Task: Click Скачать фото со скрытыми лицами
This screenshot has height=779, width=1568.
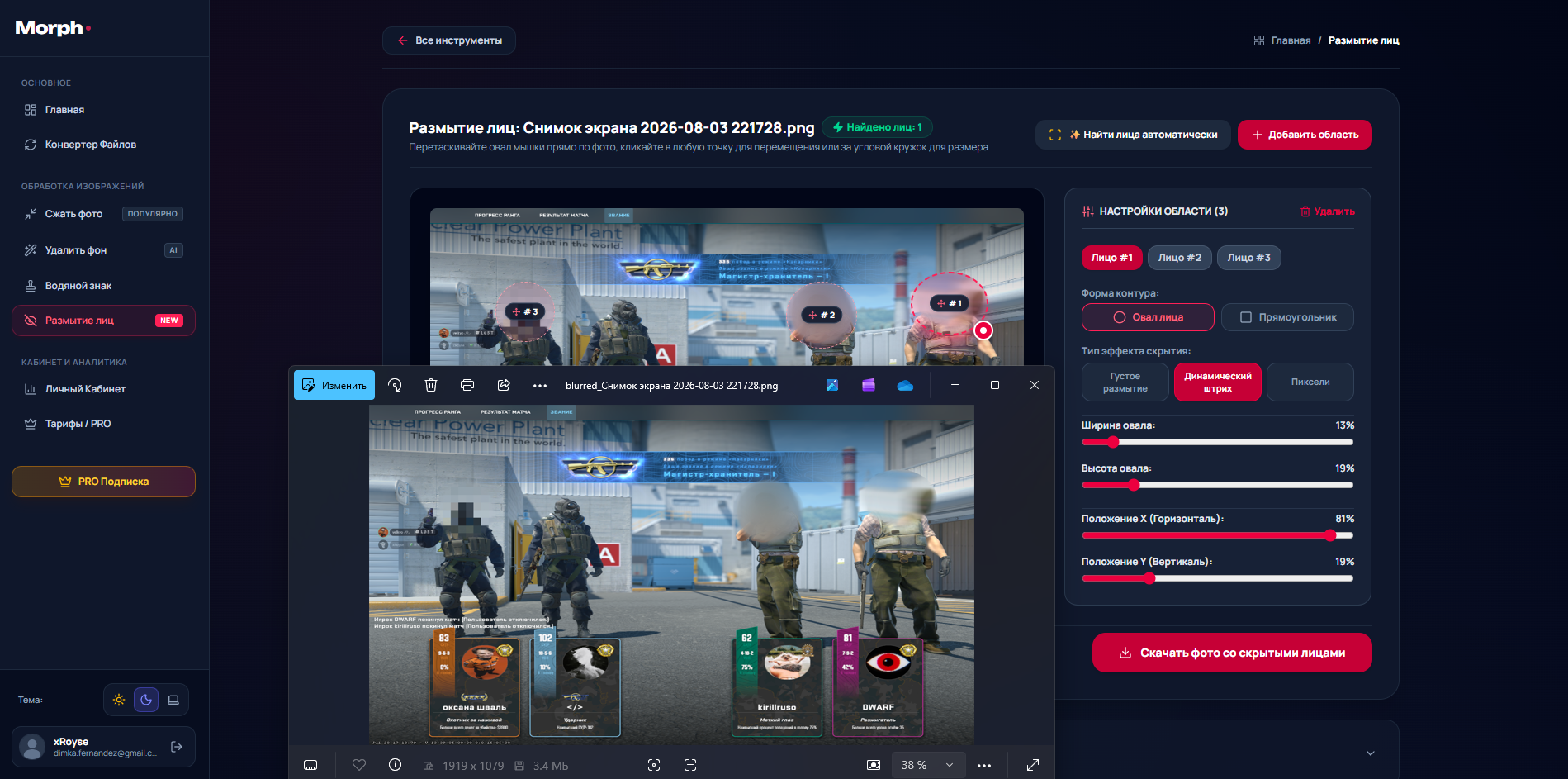Action: point(1232,653)
